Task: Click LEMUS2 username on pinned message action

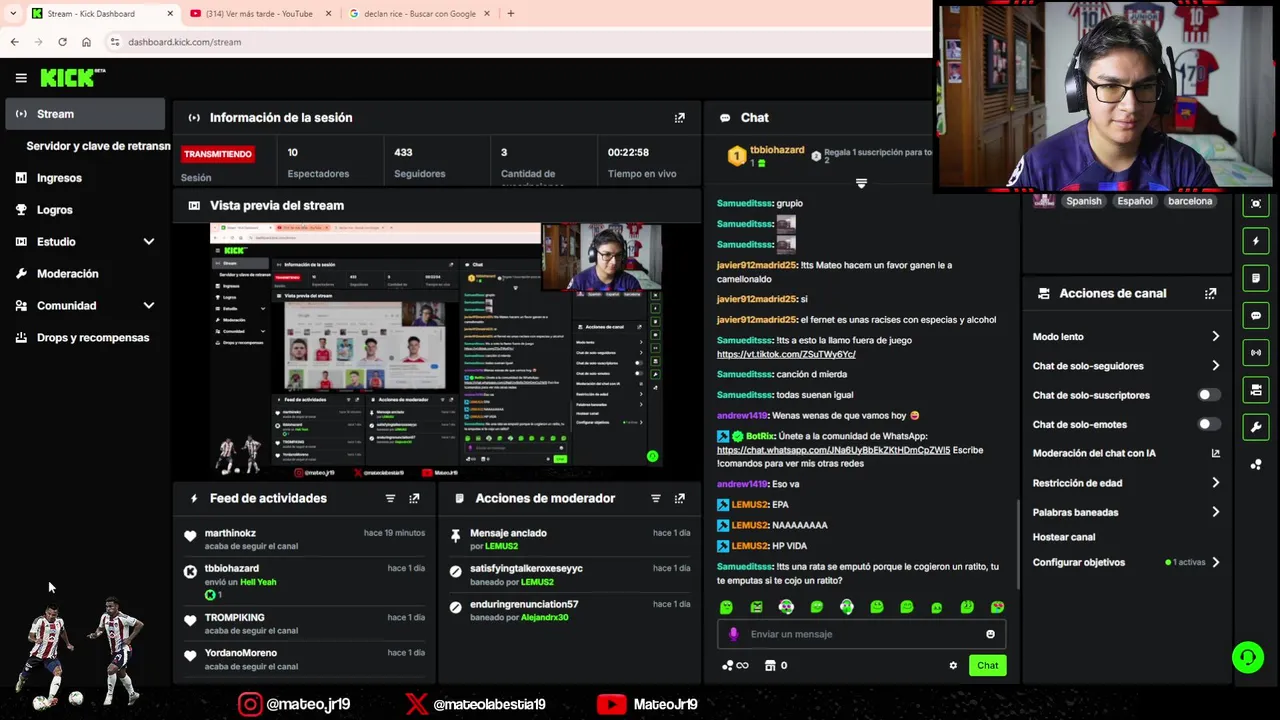Action: click(502, 546)
